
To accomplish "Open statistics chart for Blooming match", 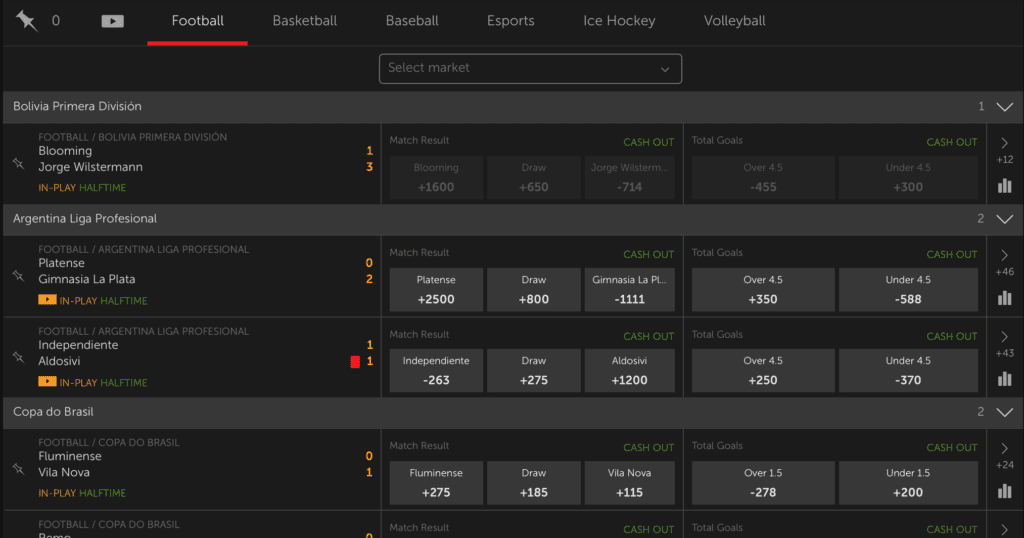I will [x=1004, y=185].
